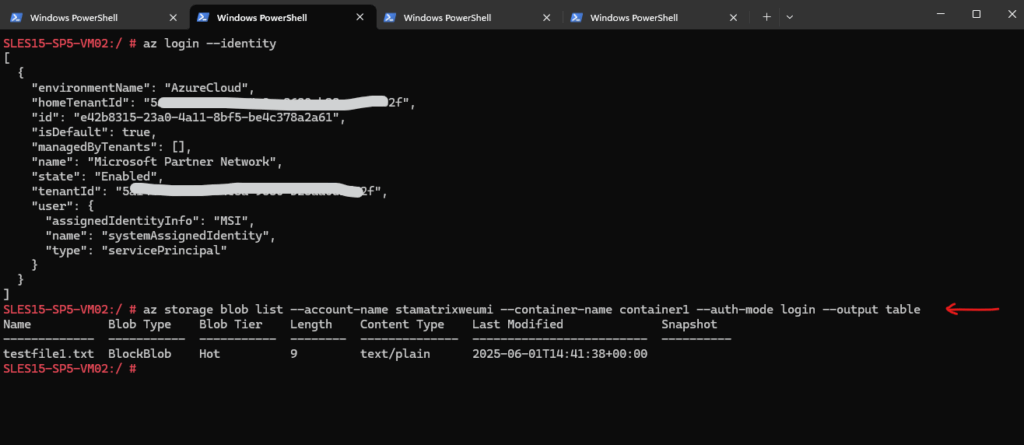This screenshot has height=445, width=1024.
Task: Minimize the Windows Terminal window
Action: pos(941,14)
